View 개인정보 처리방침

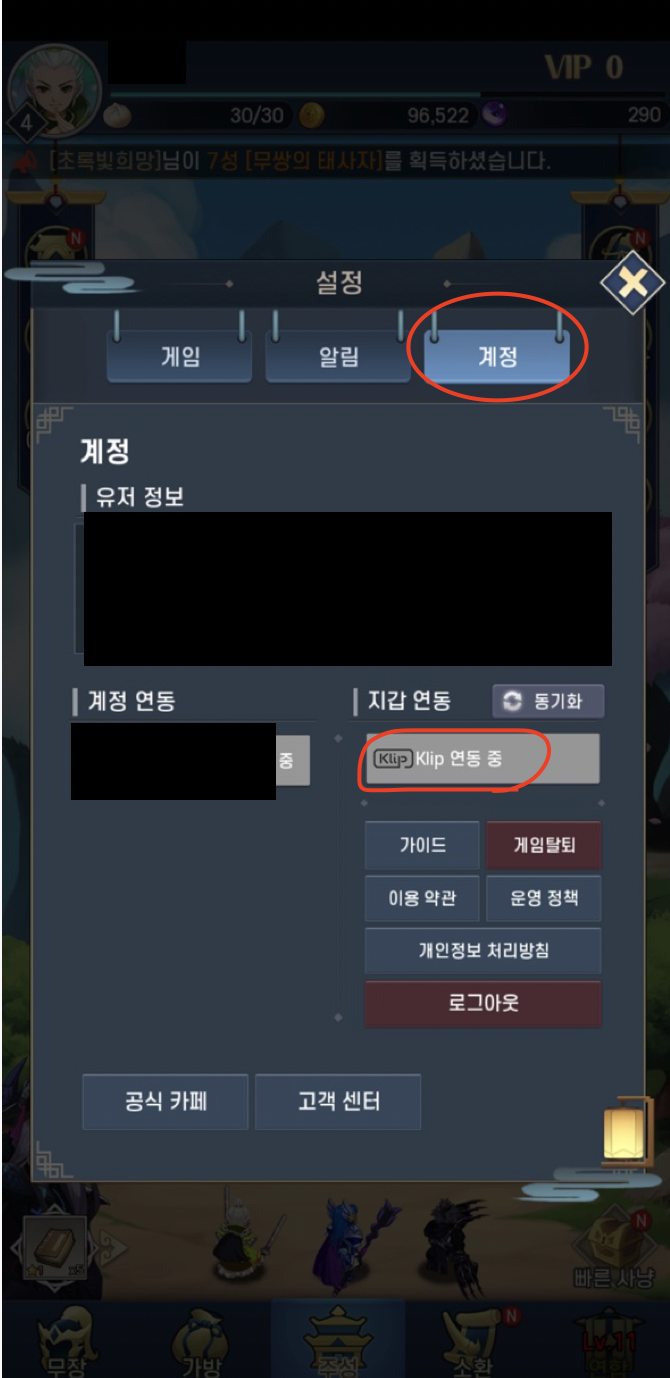[x=483, y=951]
